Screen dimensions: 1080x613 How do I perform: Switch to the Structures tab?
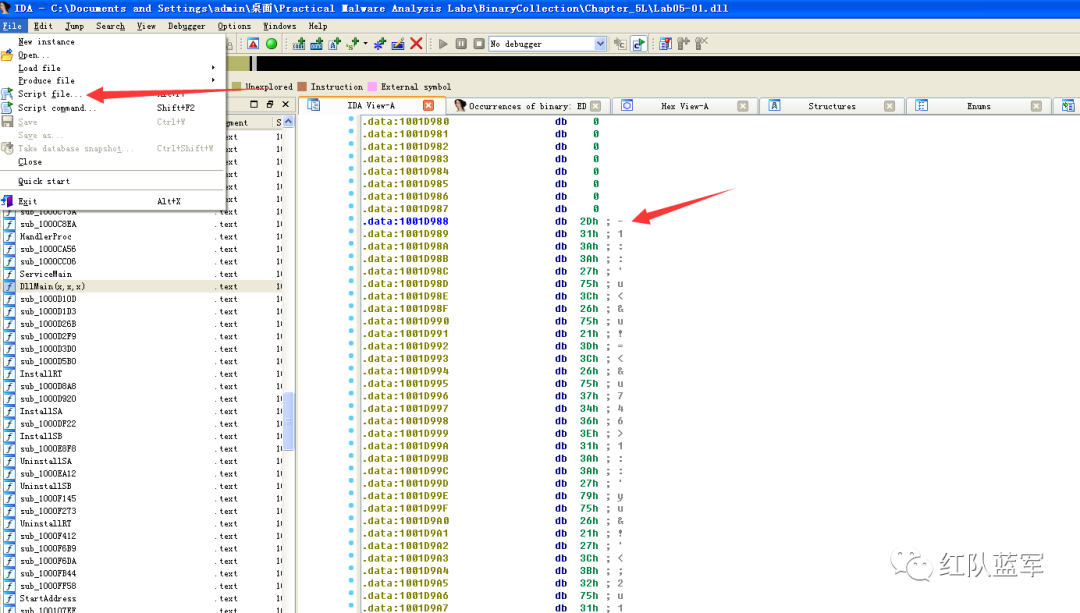click(x=831, y=106)
